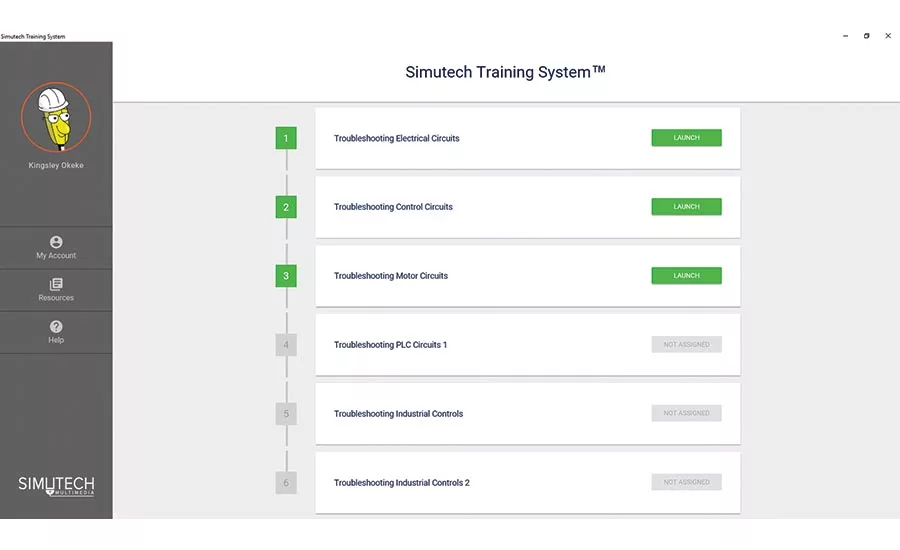This screenshot has height=550, width=900.
Task: Maximize the Simutech Training System window
Action: 866,36
